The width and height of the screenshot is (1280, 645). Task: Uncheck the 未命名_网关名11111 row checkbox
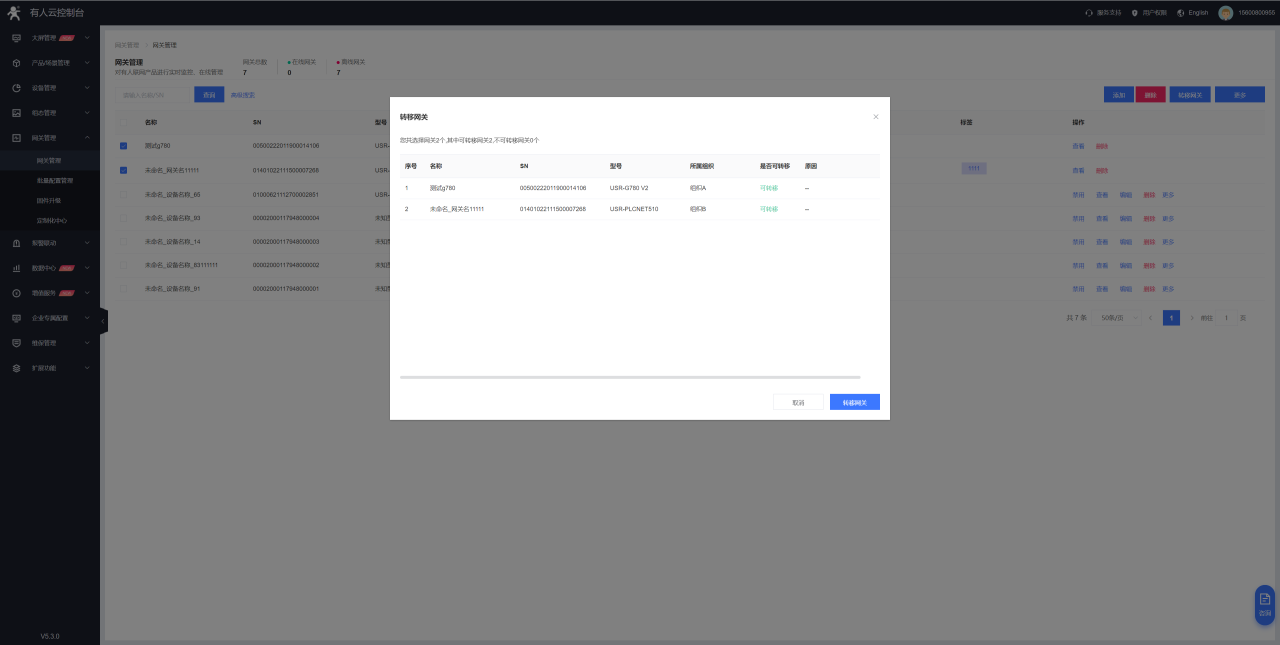tap(124, 170)
